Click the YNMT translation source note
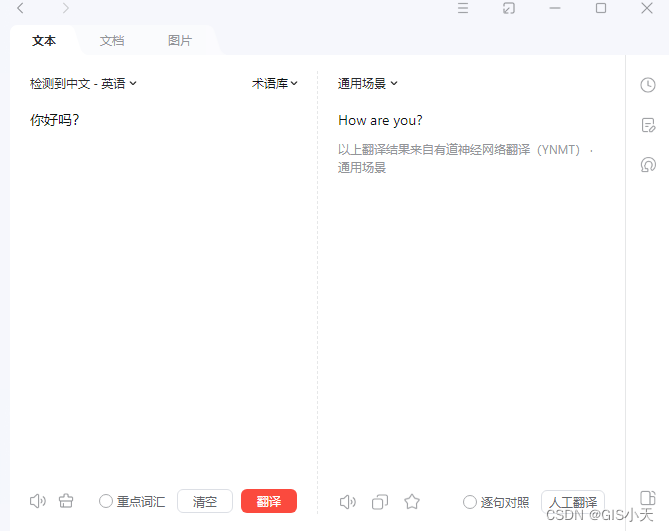 (x=465, y=158)
